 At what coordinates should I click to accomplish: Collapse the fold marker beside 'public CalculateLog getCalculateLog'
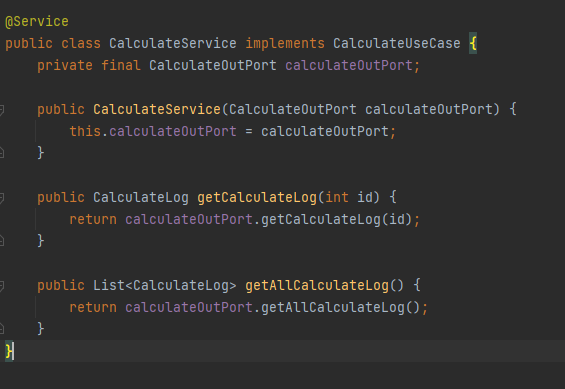2,197
